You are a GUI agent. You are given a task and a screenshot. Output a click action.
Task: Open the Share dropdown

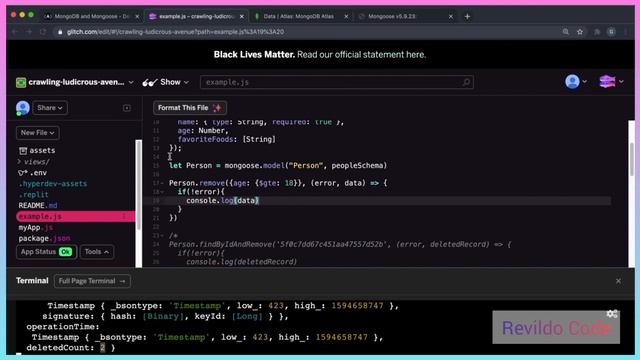pyautogui.click(x=50, y=108)
